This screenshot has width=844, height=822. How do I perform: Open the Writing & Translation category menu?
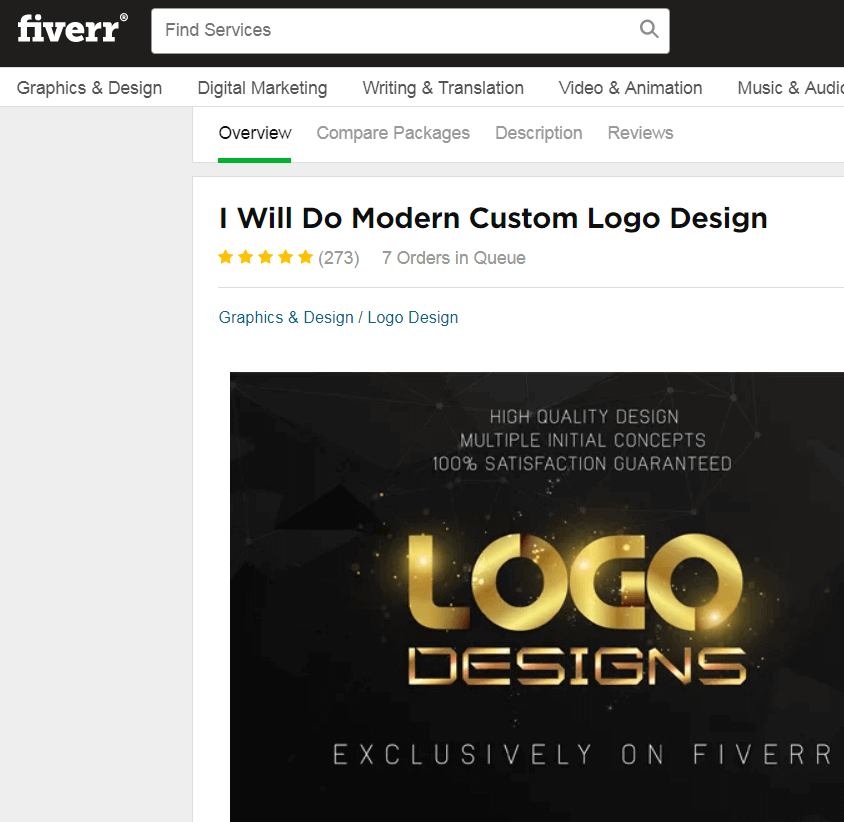[443, 88]
